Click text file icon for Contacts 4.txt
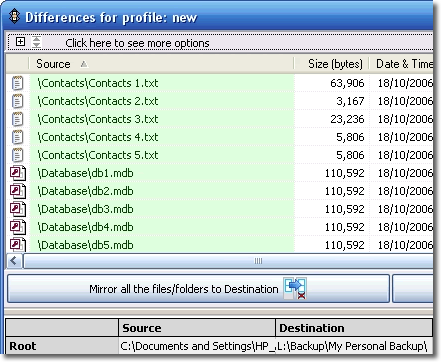The width and height of the screenshot is (441, 362). click(x=17, y=137)
